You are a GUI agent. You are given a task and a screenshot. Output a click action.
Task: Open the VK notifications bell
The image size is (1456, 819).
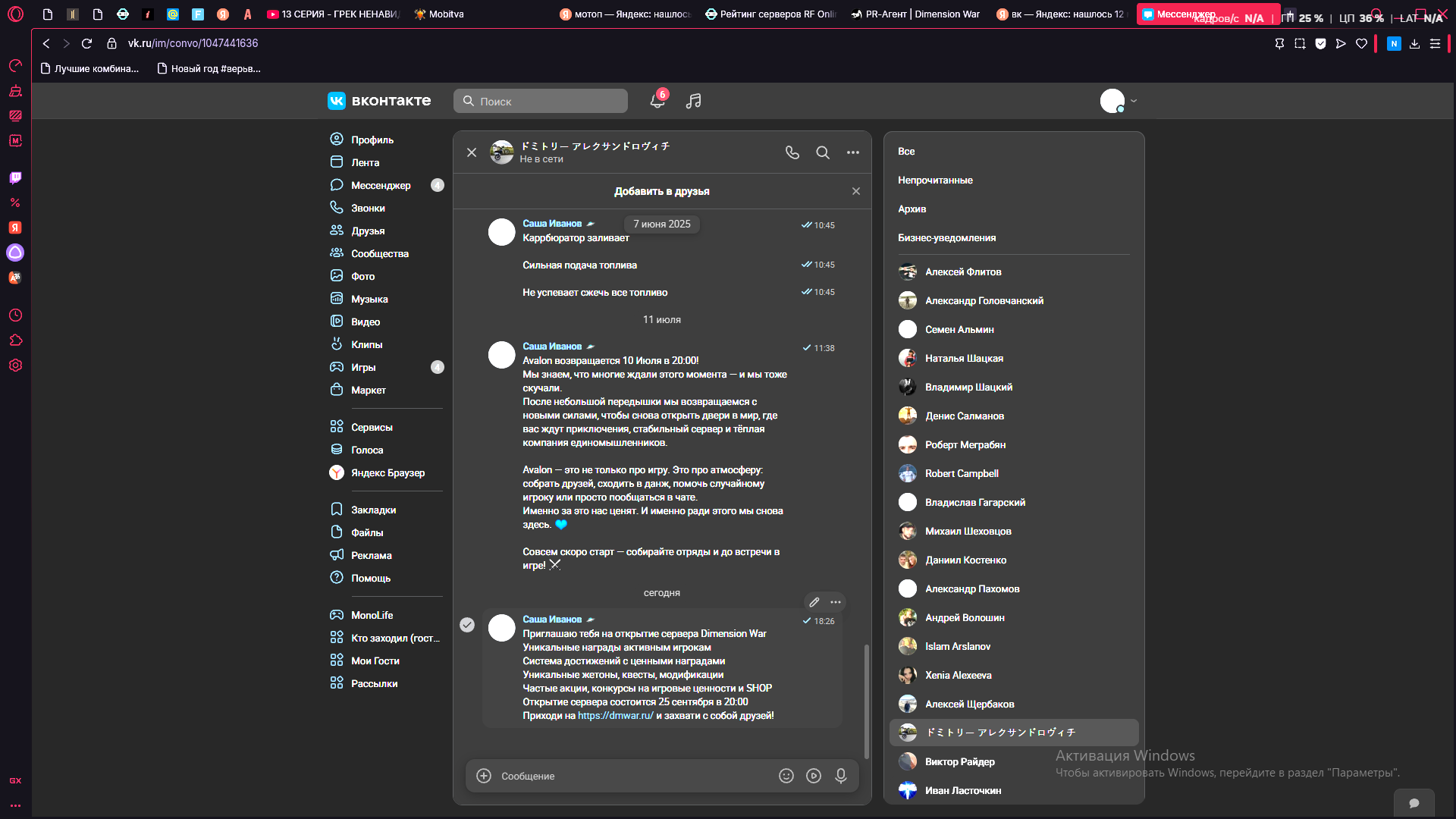pos(657,101)
